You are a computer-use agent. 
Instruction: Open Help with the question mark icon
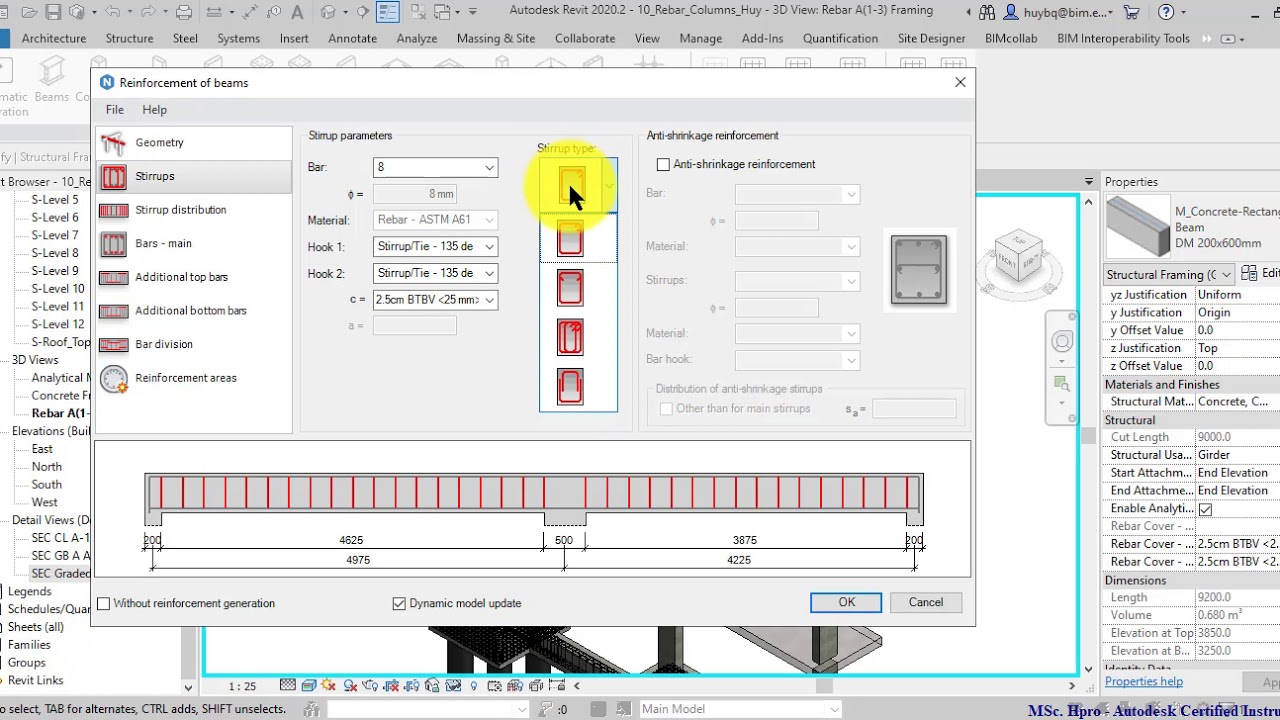(1166, 13)
